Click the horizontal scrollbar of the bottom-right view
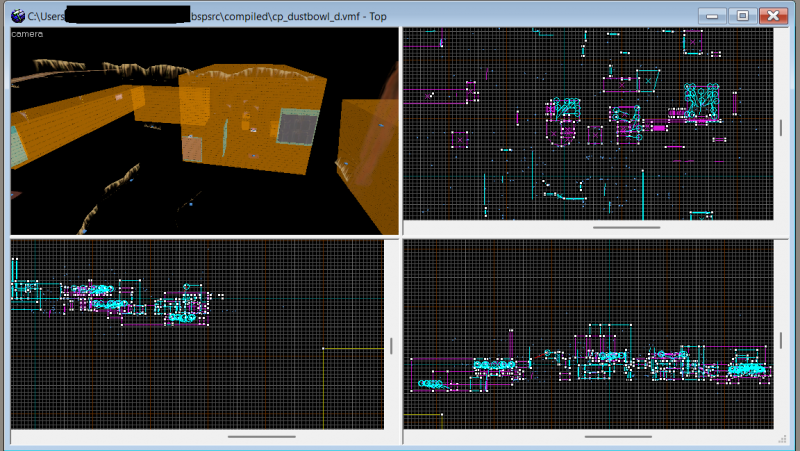The height and width of the screenshot is (451, 800). 618,437
